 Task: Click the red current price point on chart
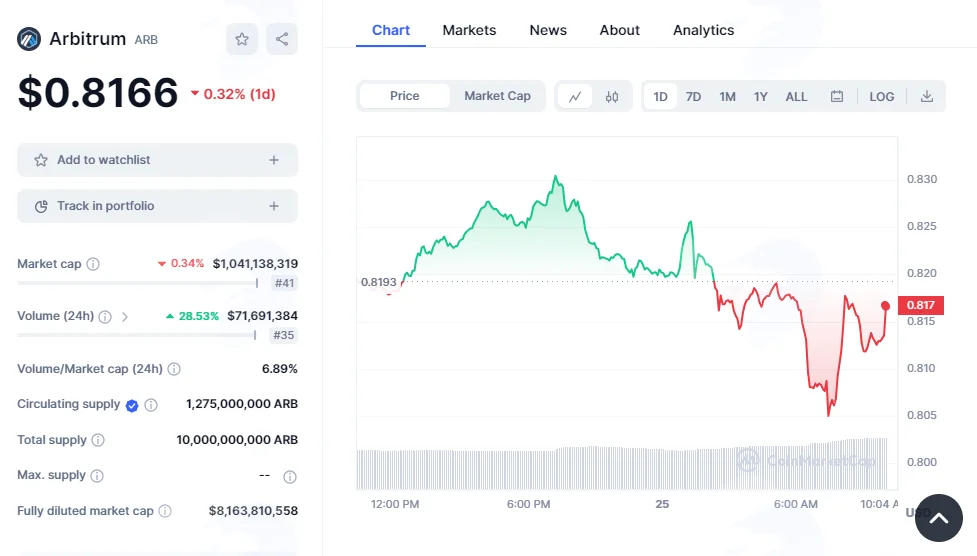pos(885,305)
